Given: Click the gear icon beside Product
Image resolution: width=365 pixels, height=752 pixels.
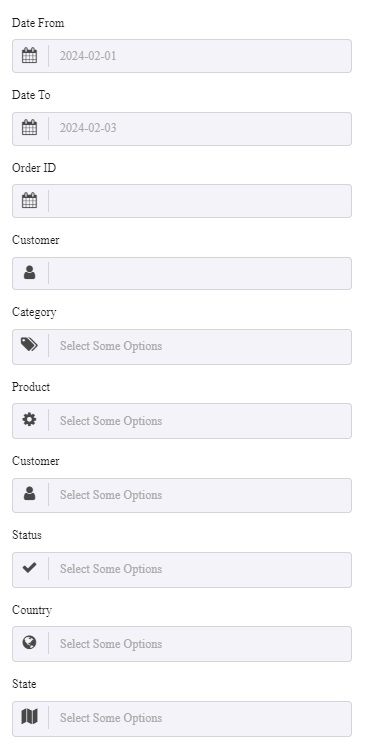Looking at the screenshot, I should pos(29,420).
